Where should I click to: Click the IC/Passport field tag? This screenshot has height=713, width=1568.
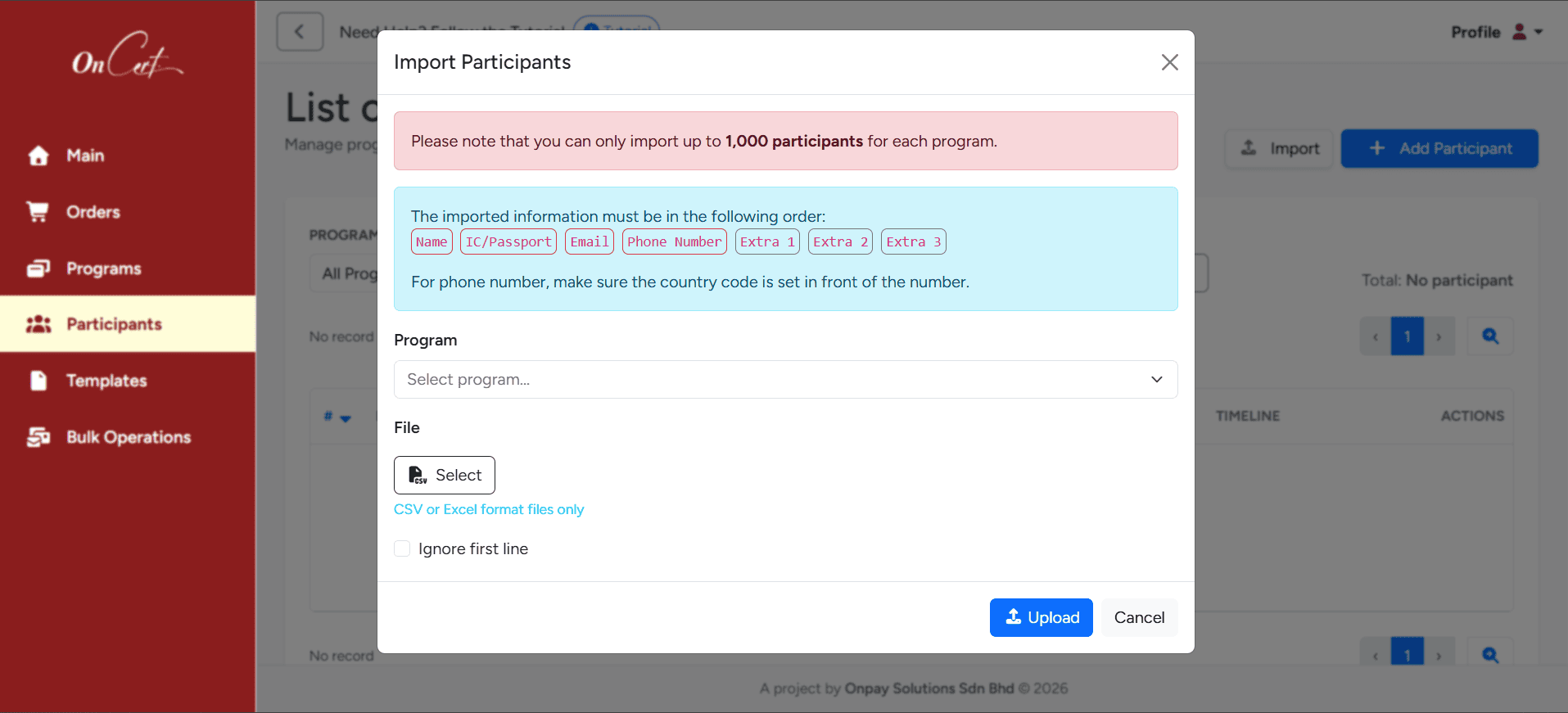point(508,241)
